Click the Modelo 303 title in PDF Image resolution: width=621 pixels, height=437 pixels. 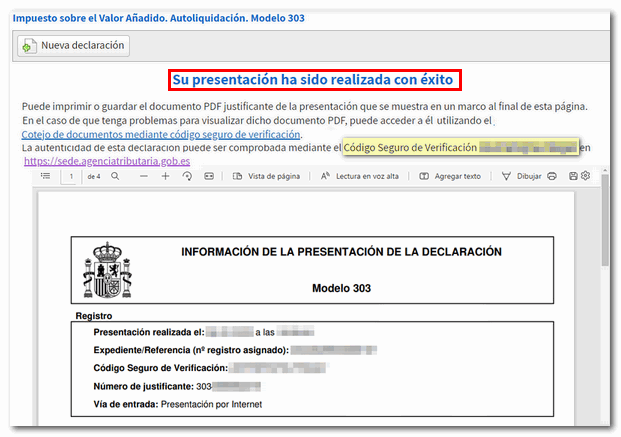tap(341, 288)
